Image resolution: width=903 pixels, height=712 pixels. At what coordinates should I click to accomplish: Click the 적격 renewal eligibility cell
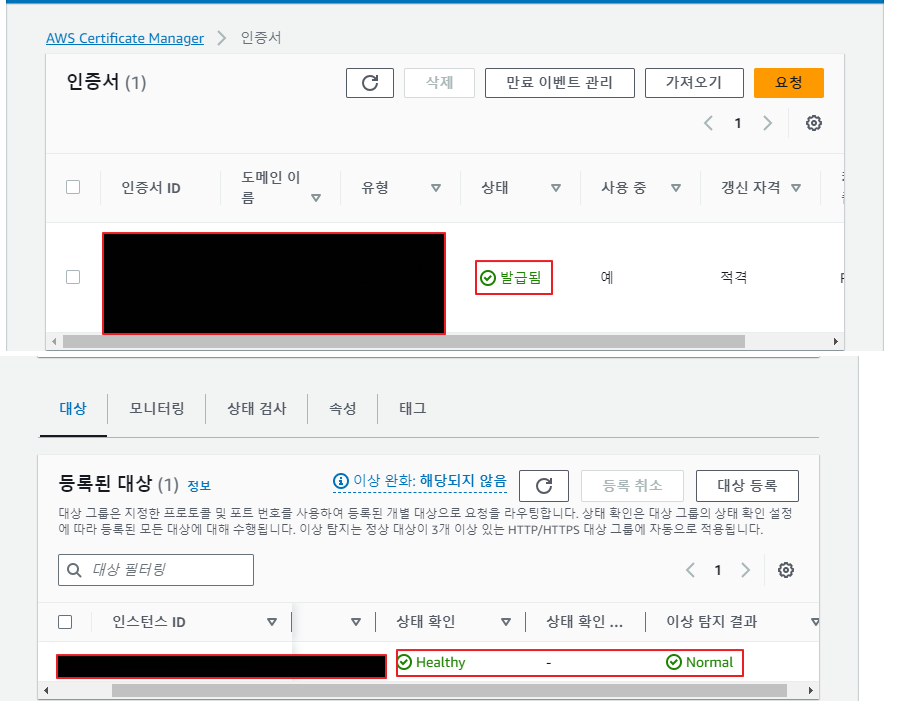coord(734,277)
